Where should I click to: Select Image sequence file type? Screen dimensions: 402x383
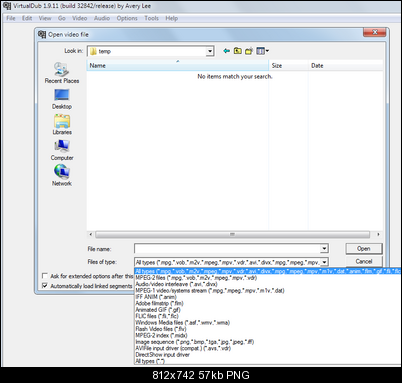tap(267, 342)
